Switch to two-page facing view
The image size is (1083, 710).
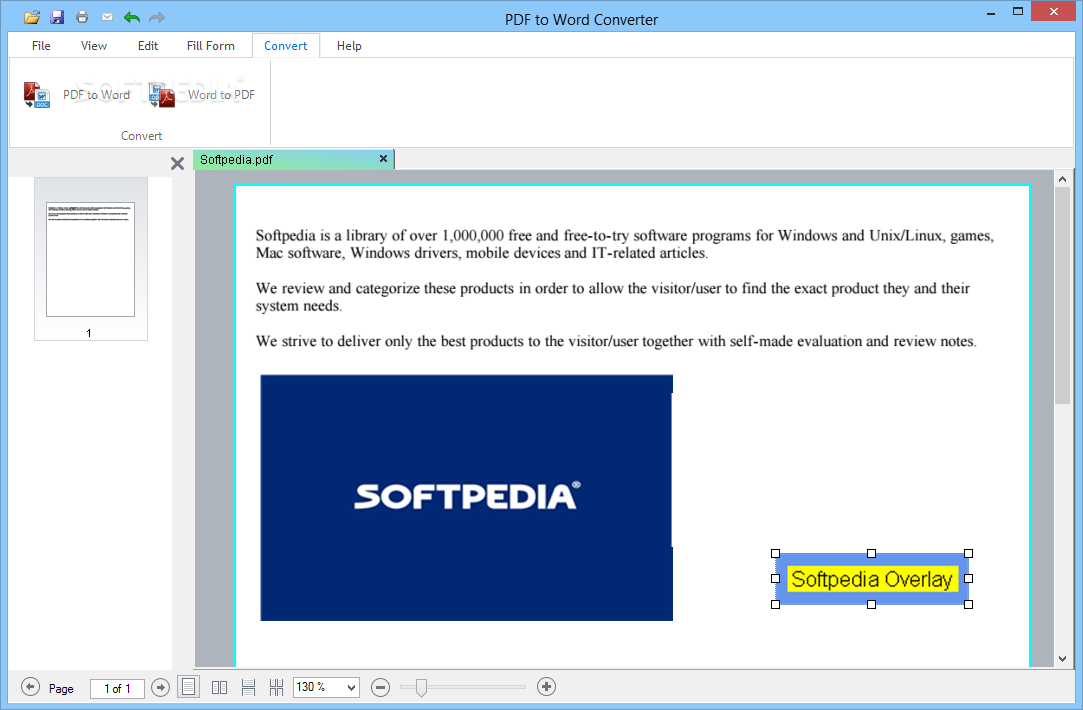tap(219, 687)
